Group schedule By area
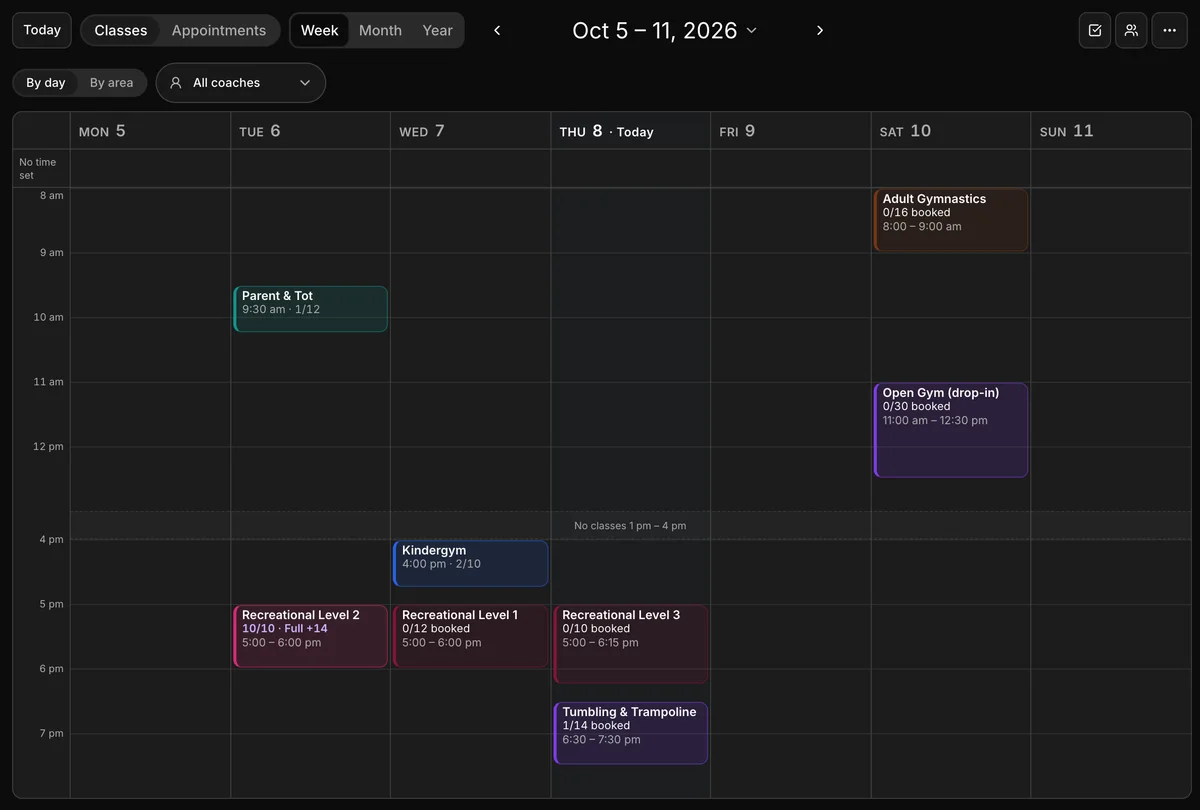This screenshot has height=810, width=1200. [x=111, y=83]
